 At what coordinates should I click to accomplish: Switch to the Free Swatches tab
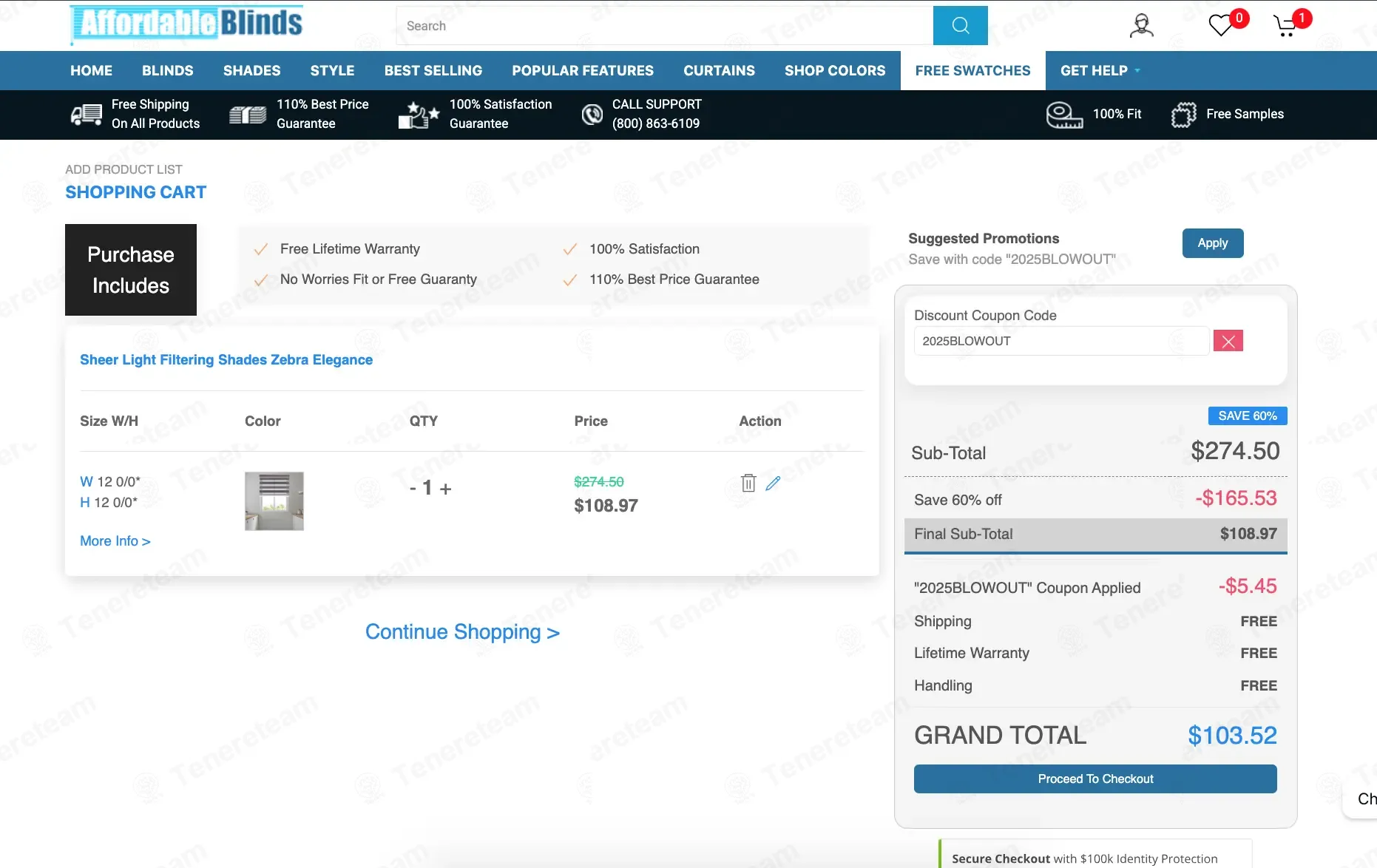[972, 71]
